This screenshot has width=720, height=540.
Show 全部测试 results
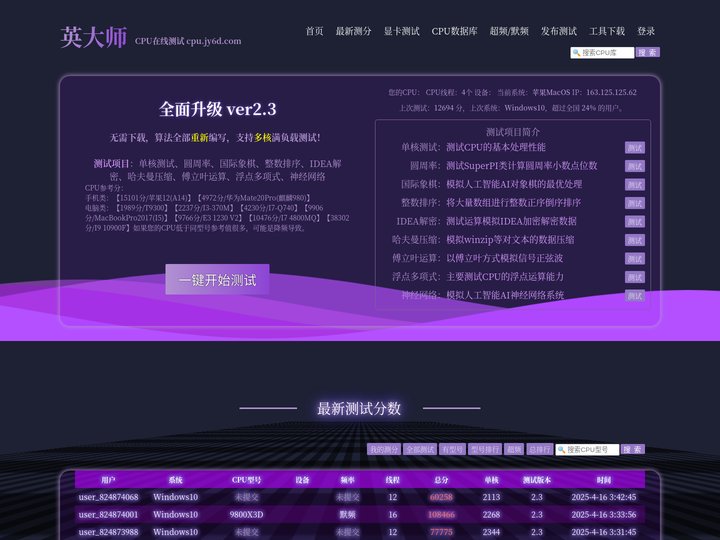420,450
